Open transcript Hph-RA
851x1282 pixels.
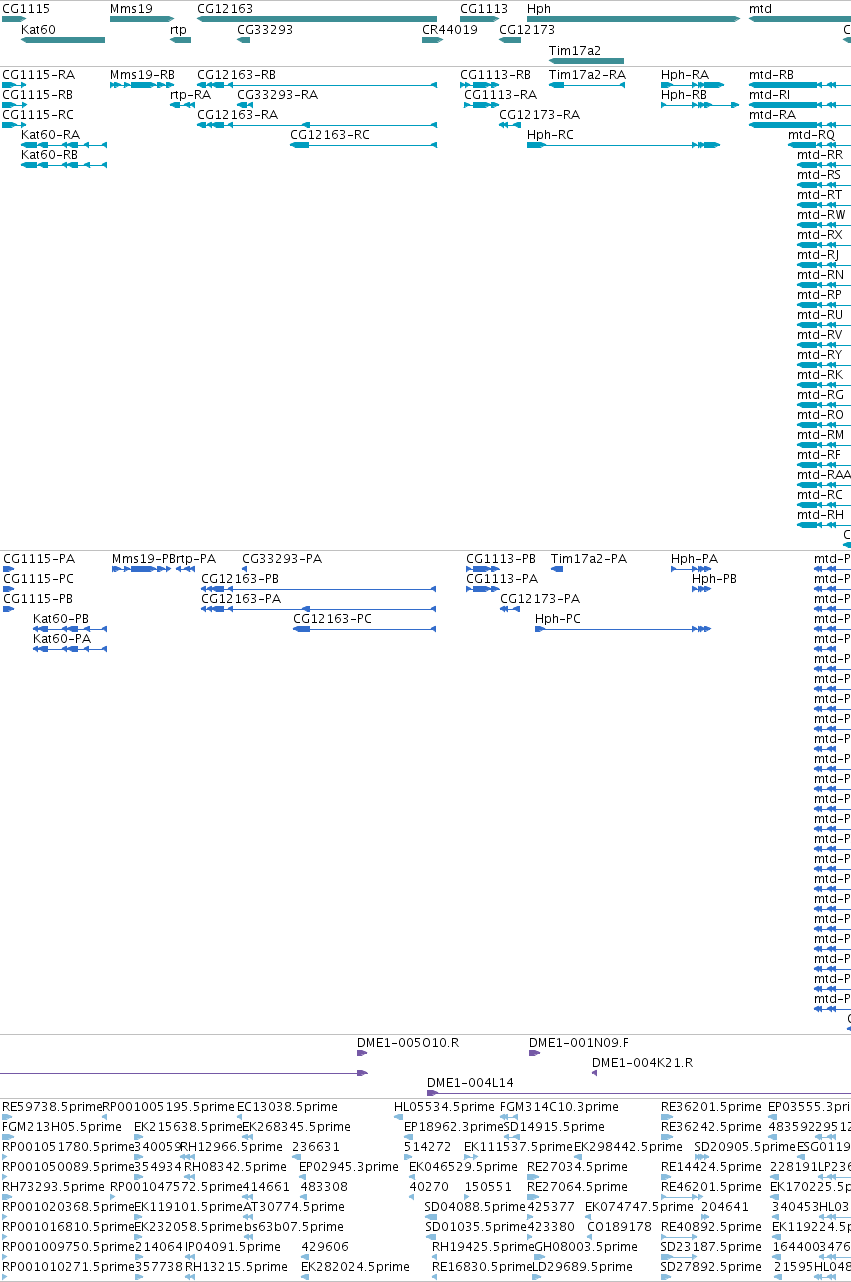(685, 75)
